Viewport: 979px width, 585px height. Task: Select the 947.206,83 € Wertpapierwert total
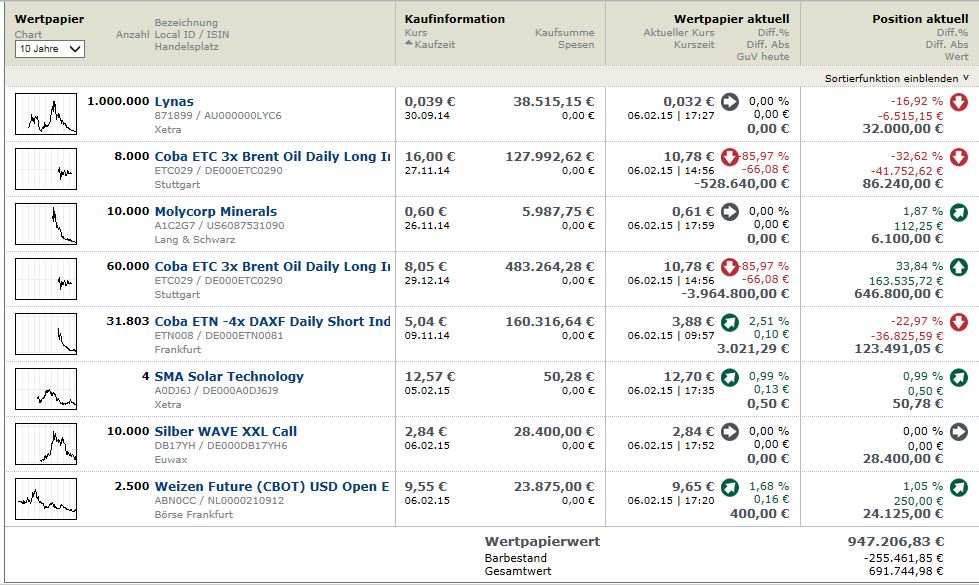(x=895, y=541)
